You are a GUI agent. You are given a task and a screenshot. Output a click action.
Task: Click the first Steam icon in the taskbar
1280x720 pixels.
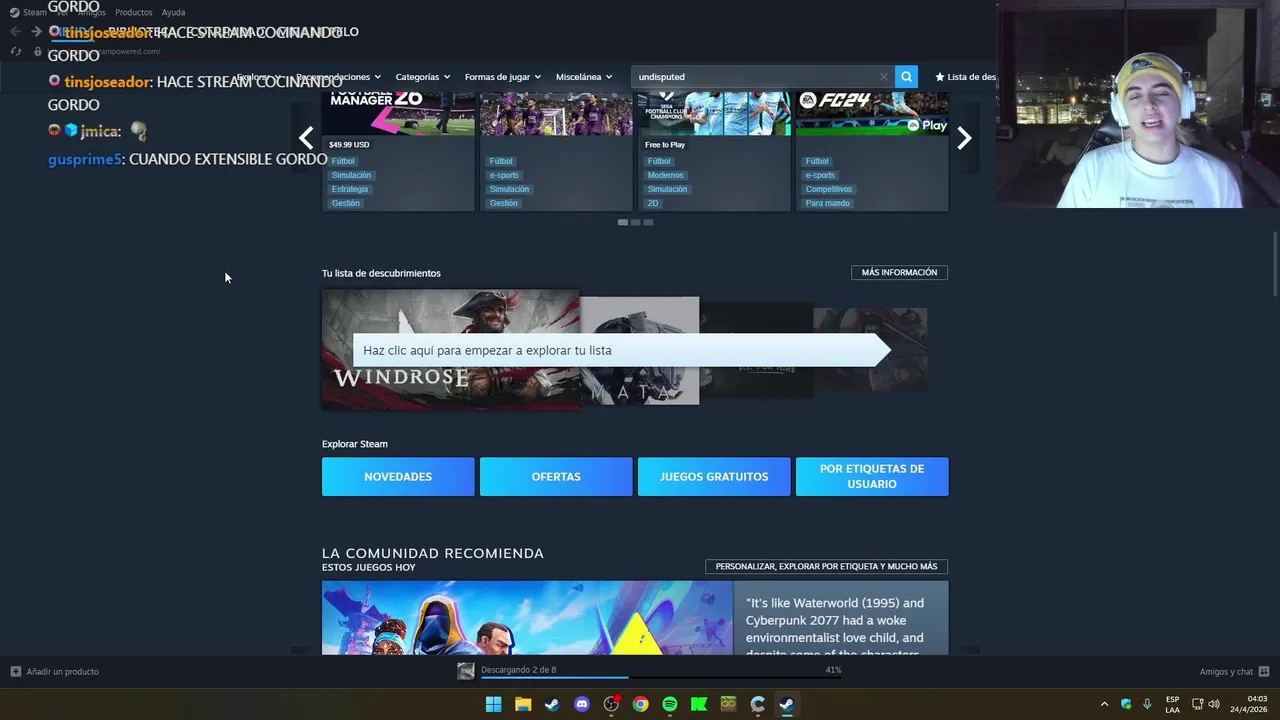(x=552, y=704)
